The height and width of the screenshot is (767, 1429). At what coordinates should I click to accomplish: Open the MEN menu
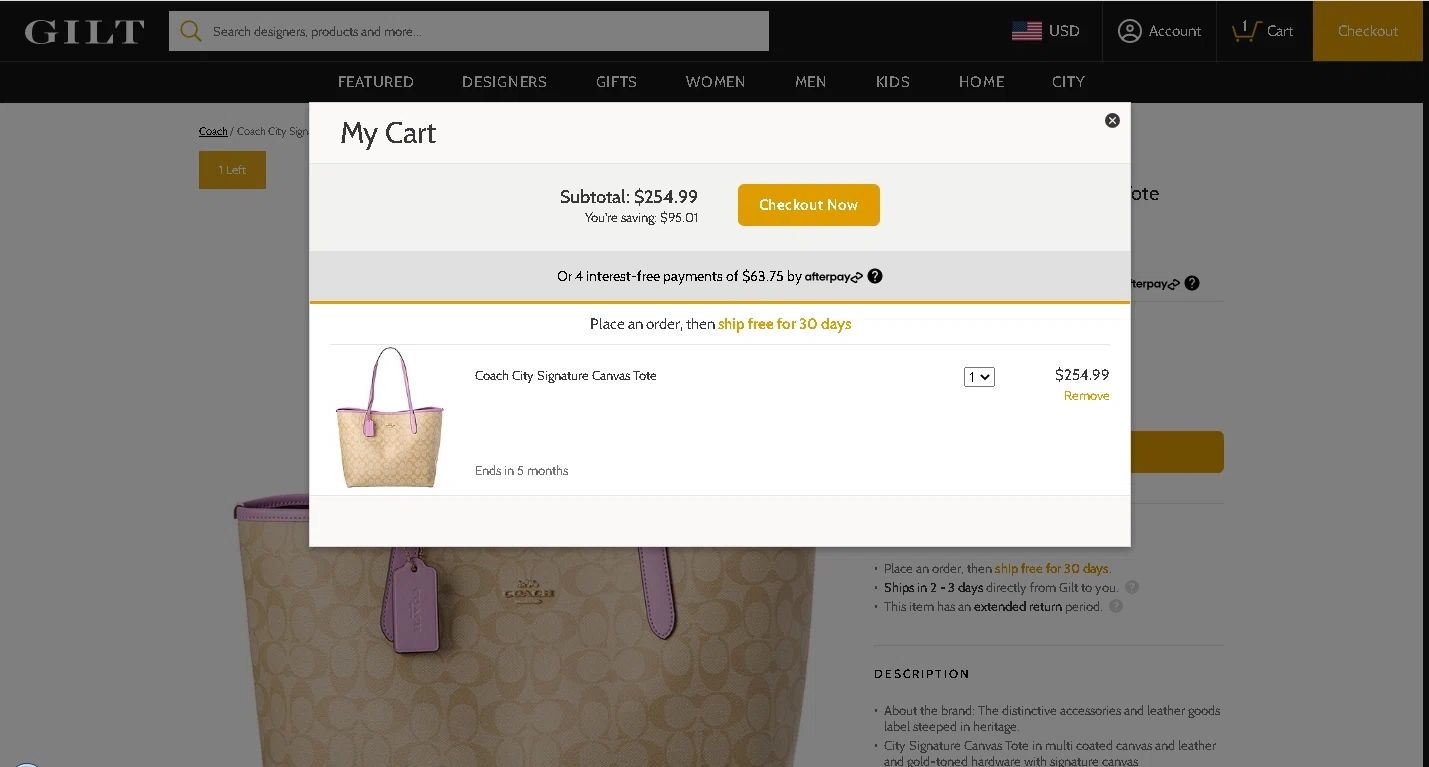click(x=810, y=82)
